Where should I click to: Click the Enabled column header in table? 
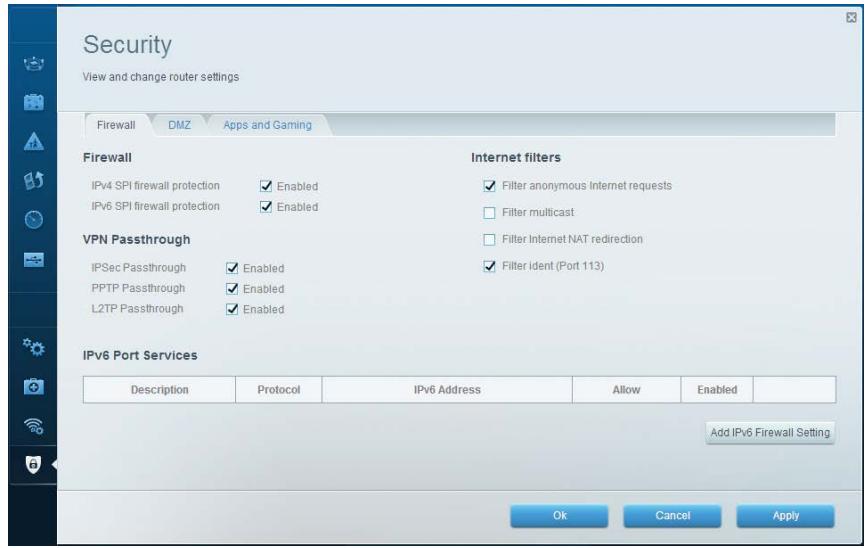point(717,390)
